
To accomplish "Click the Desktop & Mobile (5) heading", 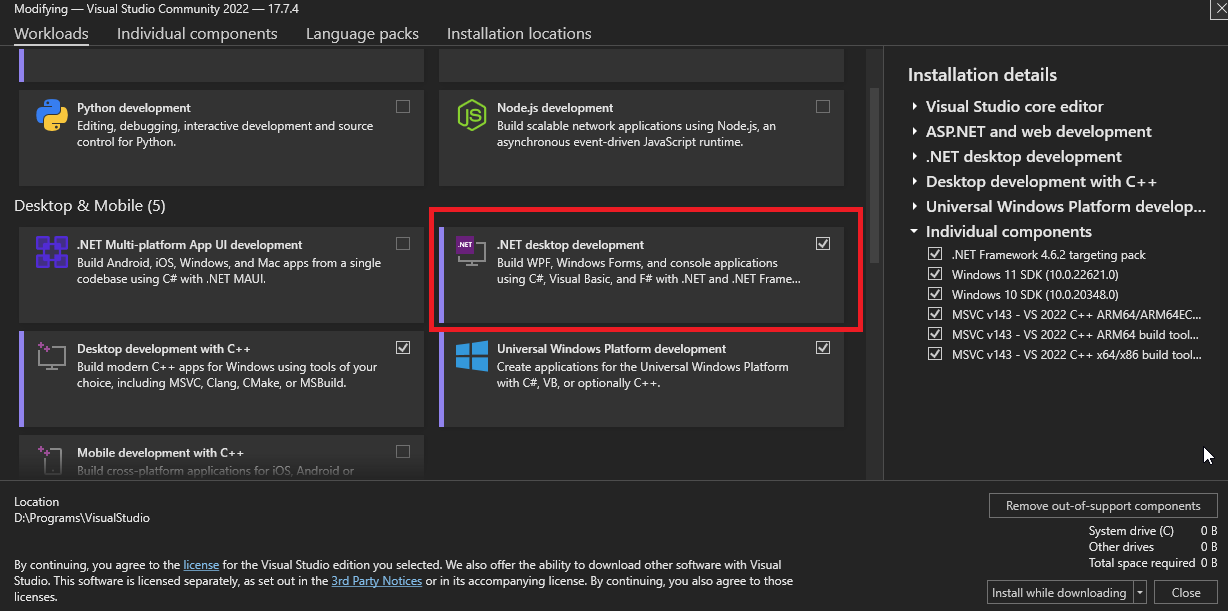I will point(90,205).
